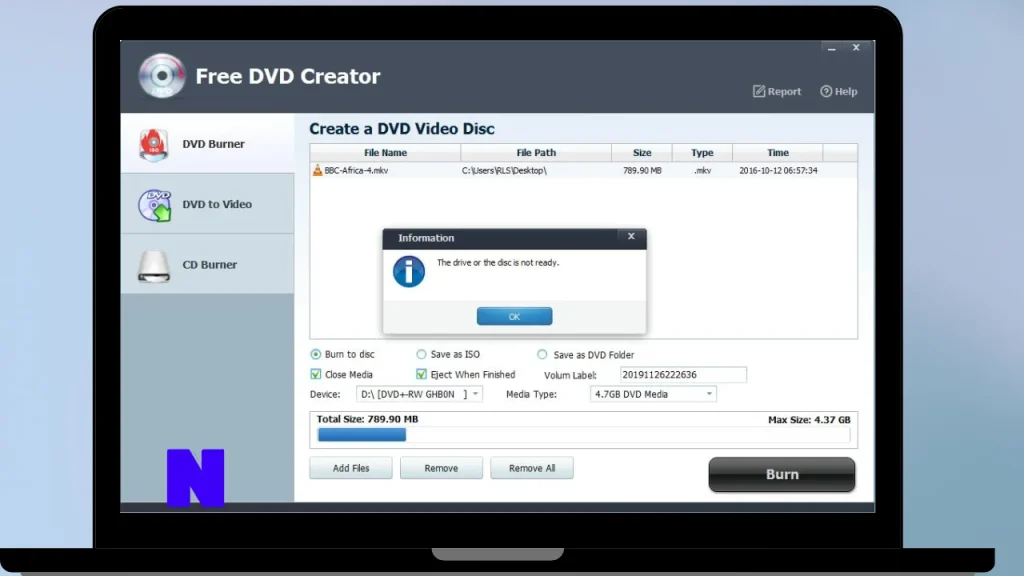Click the 2016-10-12 06:57:34 time cell
Screen dimensions: 1024x576
pyautogui.click(x=778, y=170)
